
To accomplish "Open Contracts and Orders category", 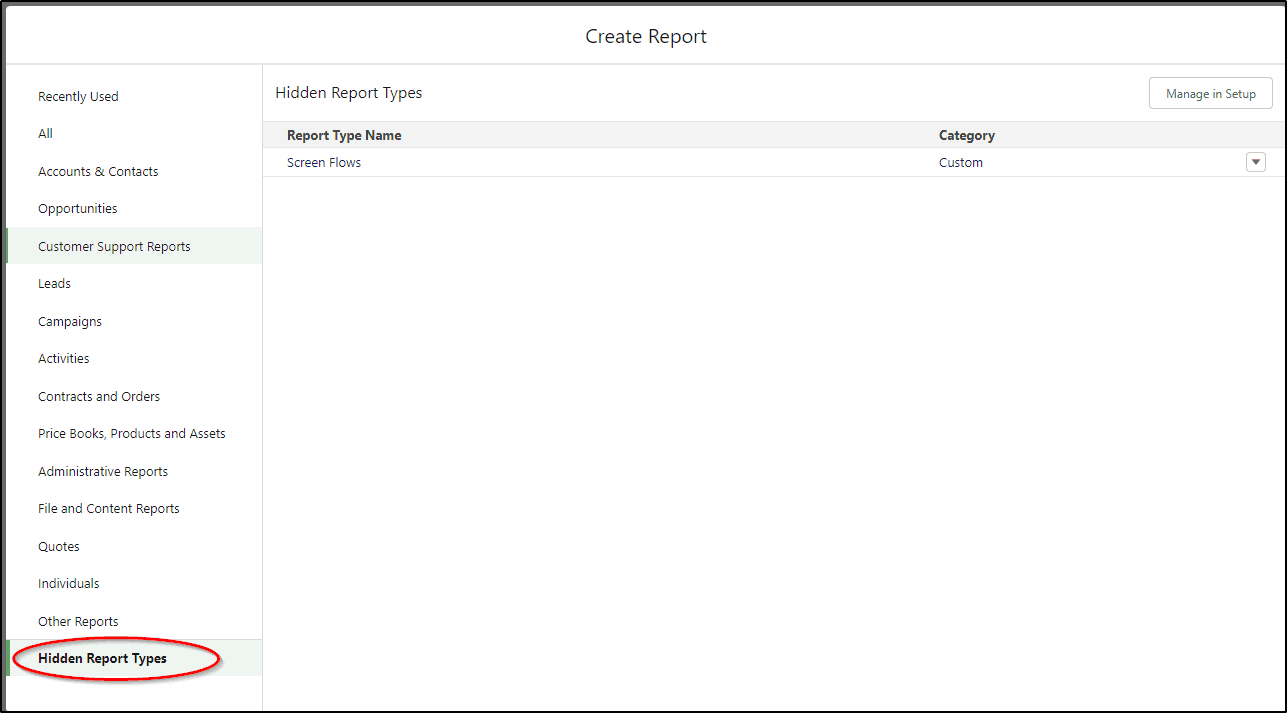I will (99, 397).
